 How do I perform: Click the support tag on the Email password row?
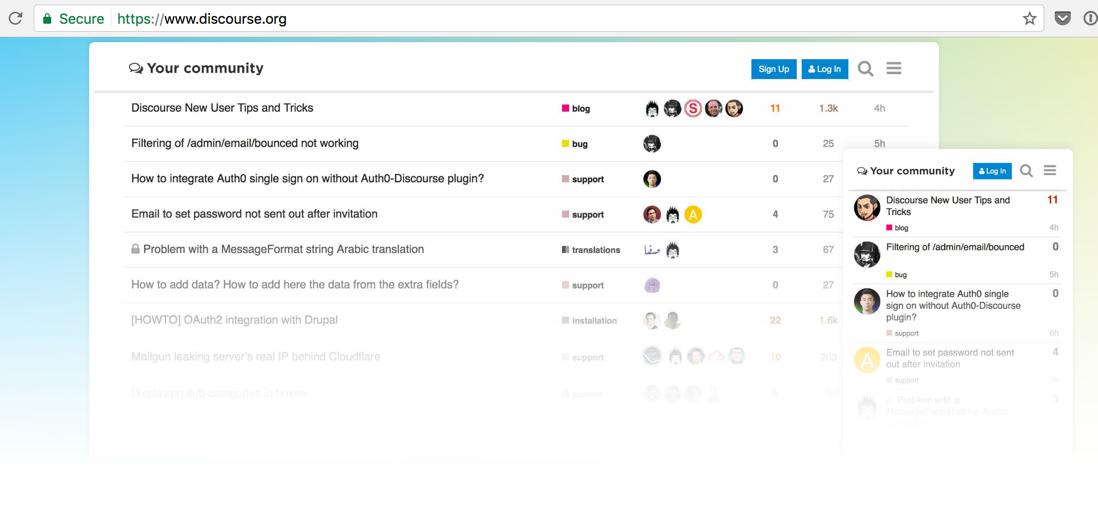pos(583,215)
